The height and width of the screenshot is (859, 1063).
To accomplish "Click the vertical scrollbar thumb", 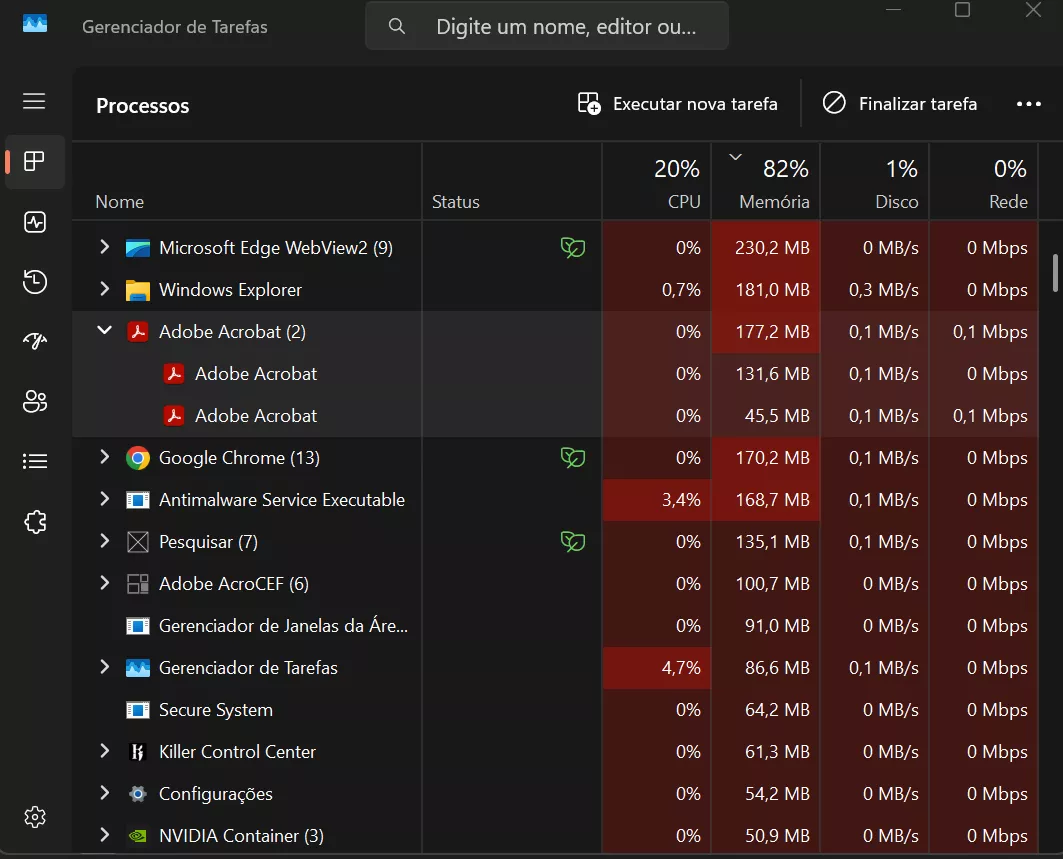I will [x=1055, y=272].
